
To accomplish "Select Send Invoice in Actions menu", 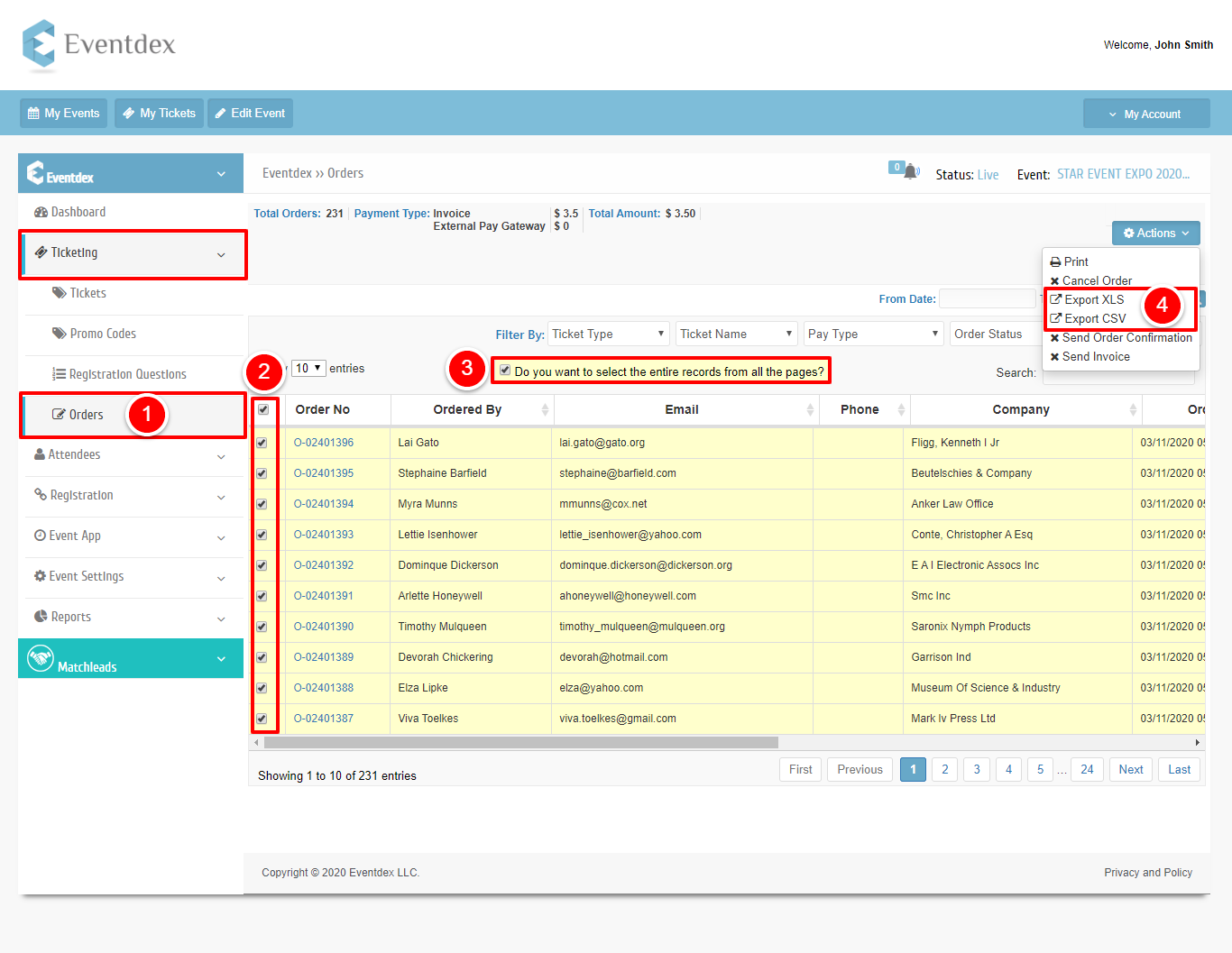I will (x=1095, y=357).
